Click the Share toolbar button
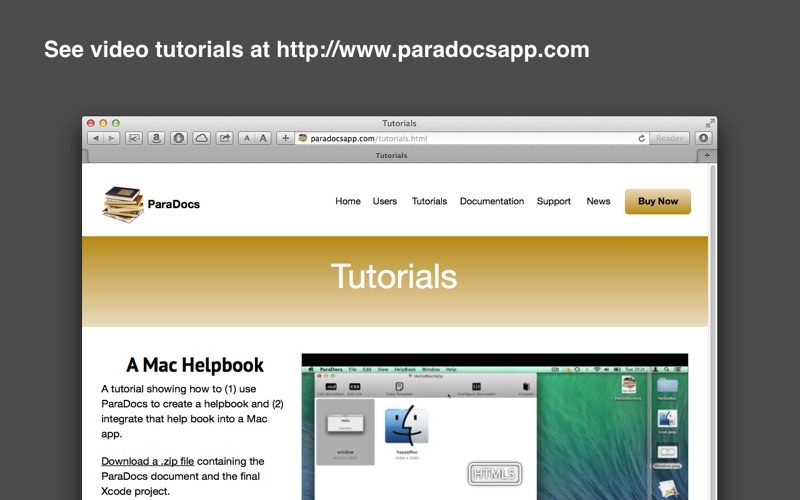The image size is (800, 500). pyautogui.click(x=224, y=138)
